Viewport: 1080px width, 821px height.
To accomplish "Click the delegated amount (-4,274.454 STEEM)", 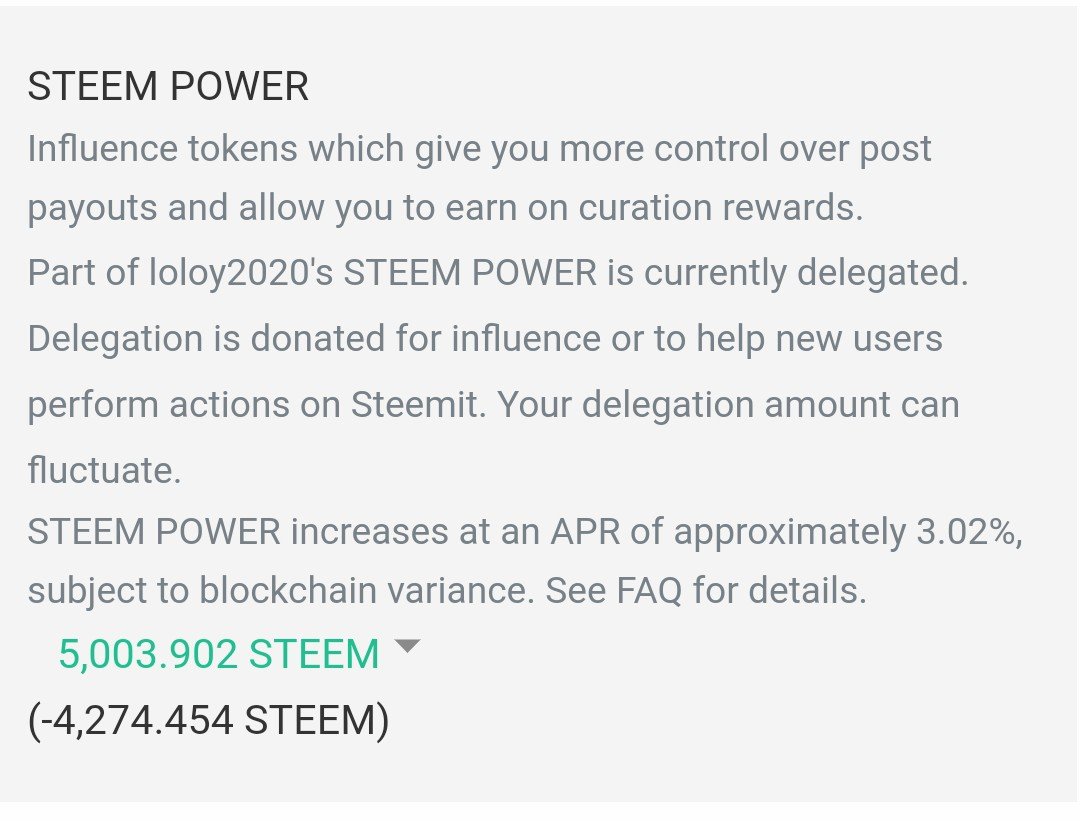I will pos(209,720).
